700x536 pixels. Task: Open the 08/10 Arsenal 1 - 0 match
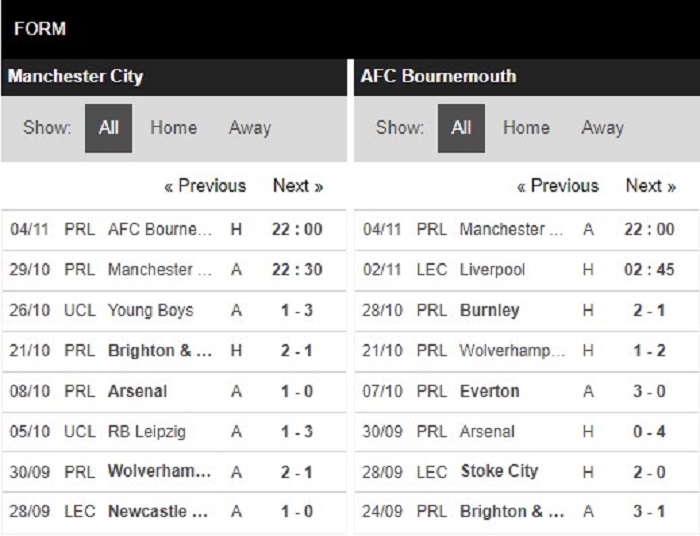pos(174,392)
